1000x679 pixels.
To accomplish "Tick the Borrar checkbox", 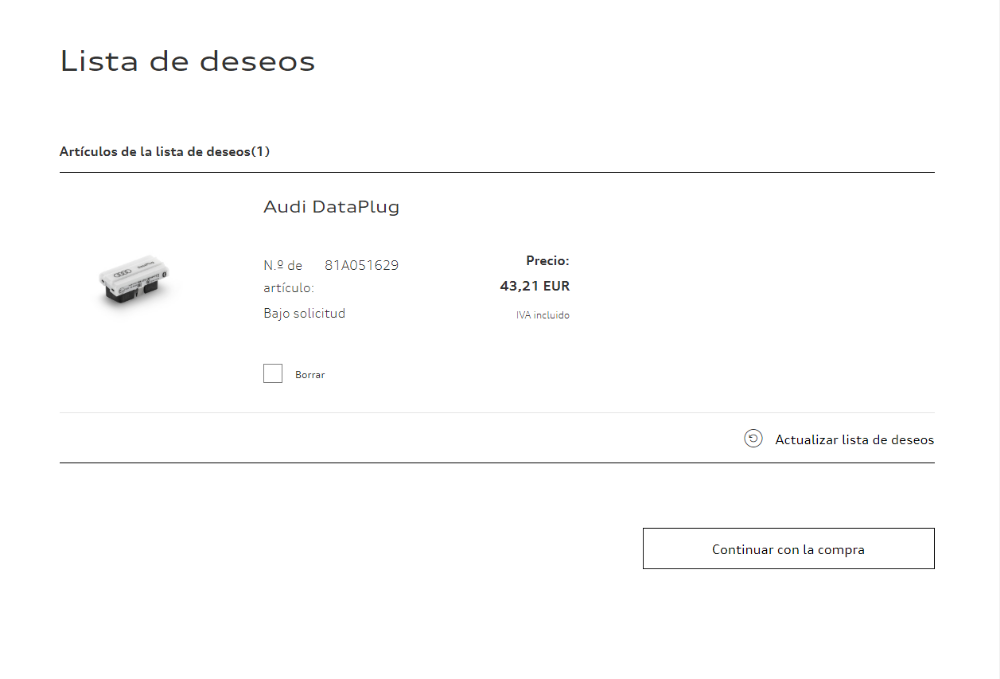I will pos(272,374).
